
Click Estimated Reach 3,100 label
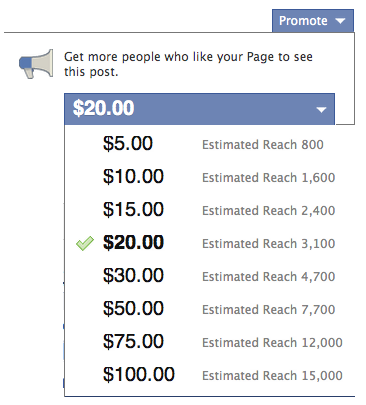[268, 244]
